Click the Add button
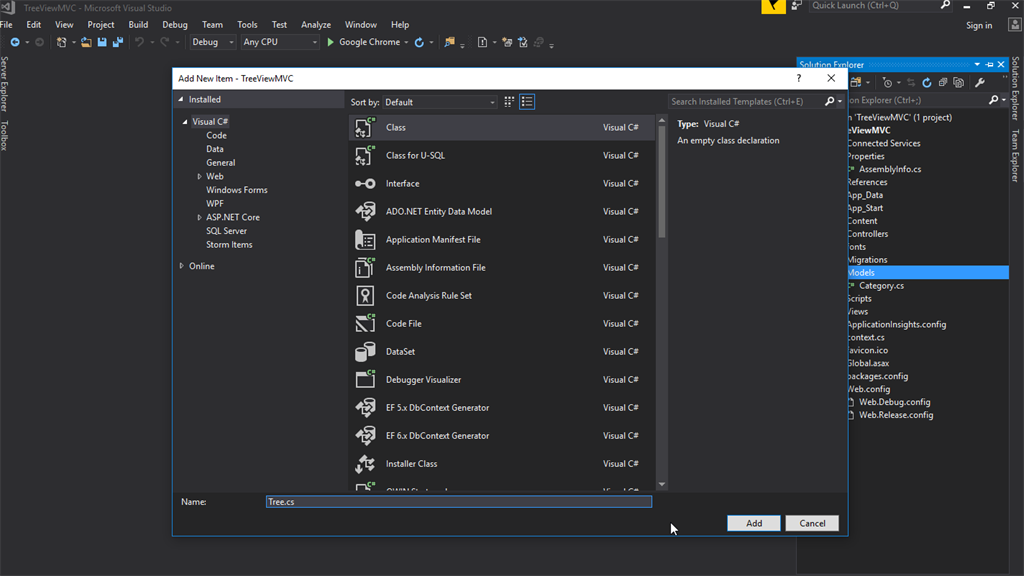Screen dimensions: 1024x576 coord(754,523)
